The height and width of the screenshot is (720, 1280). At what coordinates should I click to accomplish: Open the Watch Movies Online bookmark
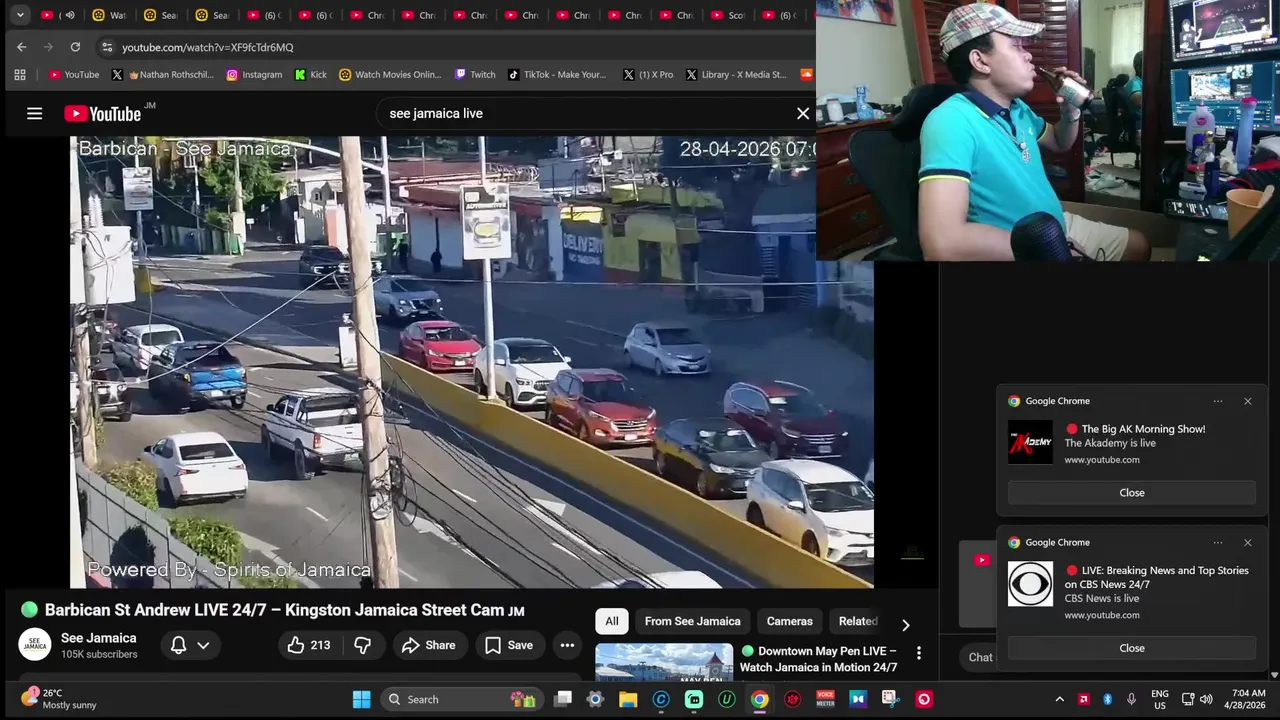(x=390, y=74)
